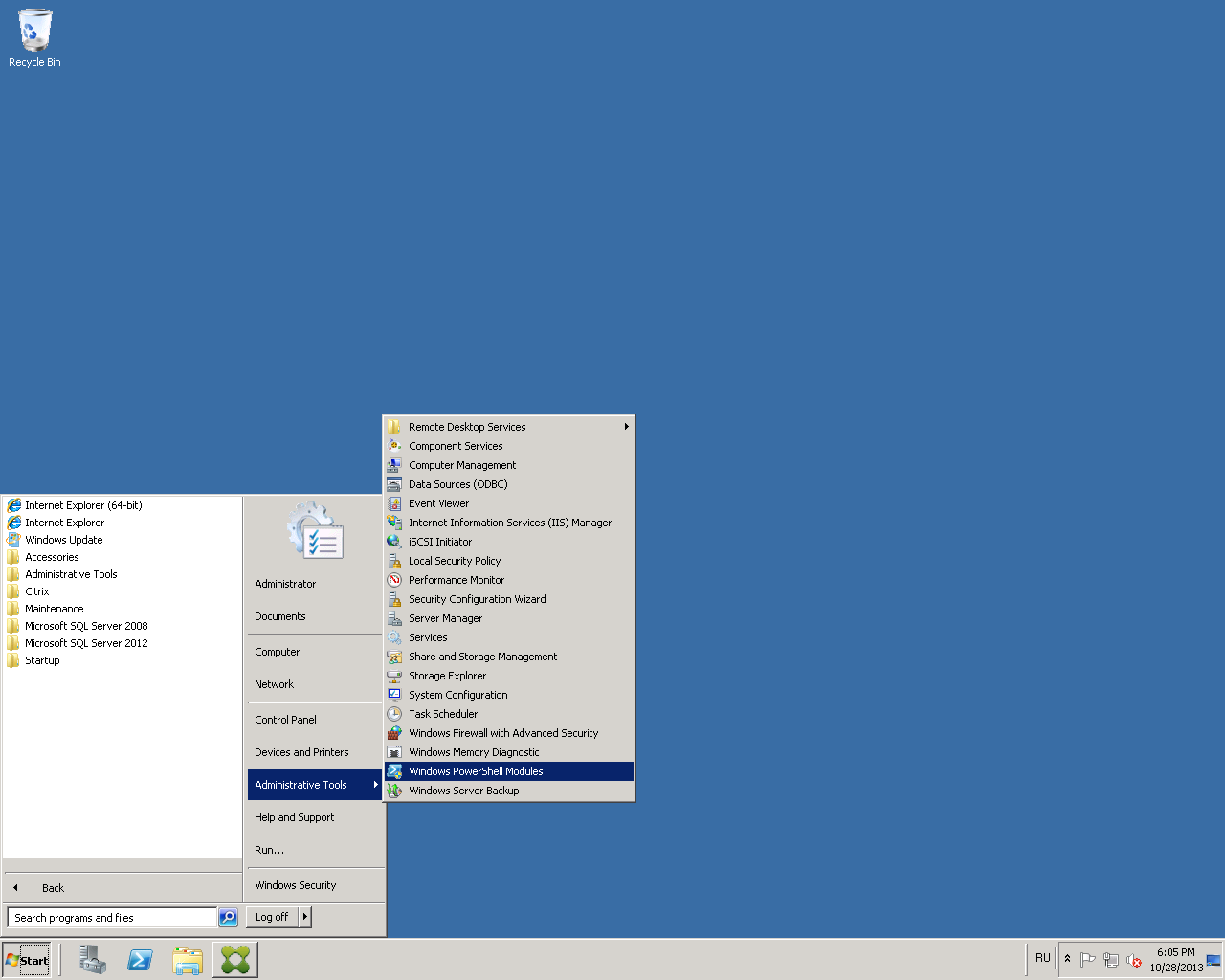This screenshot has width=1225, height=980.
Task: Expand the Maintenance folder
Action: (54, 609)
